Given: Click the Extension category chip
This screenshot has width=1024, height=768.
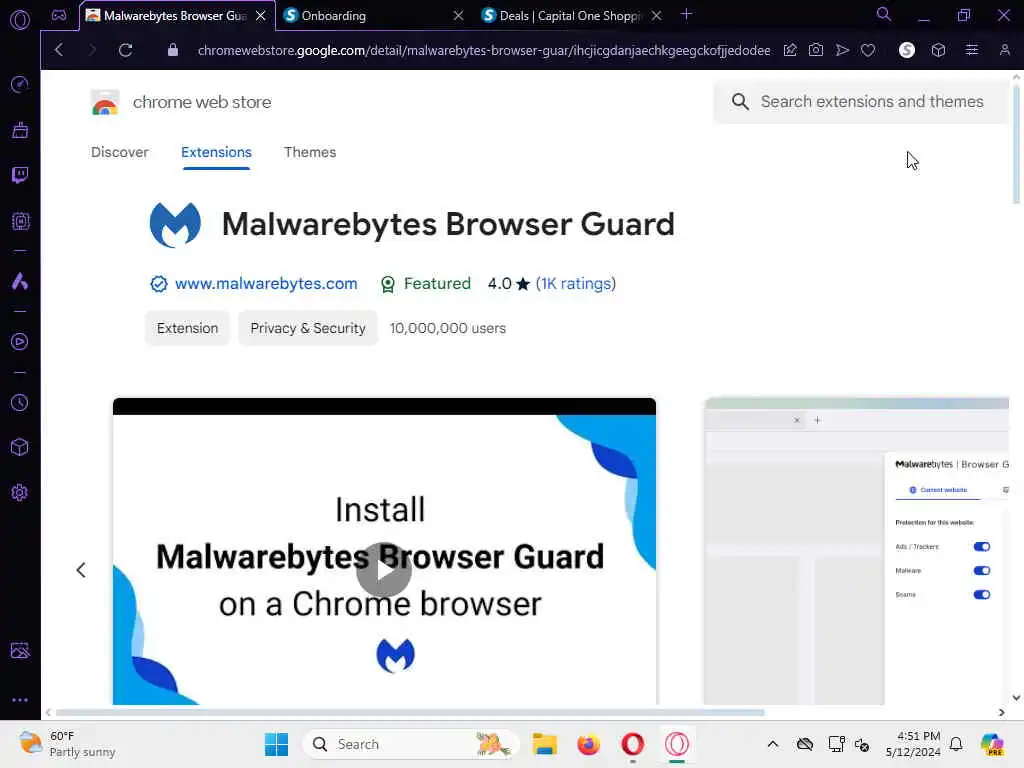Looking at the screenshot, I should coord(187,328).
